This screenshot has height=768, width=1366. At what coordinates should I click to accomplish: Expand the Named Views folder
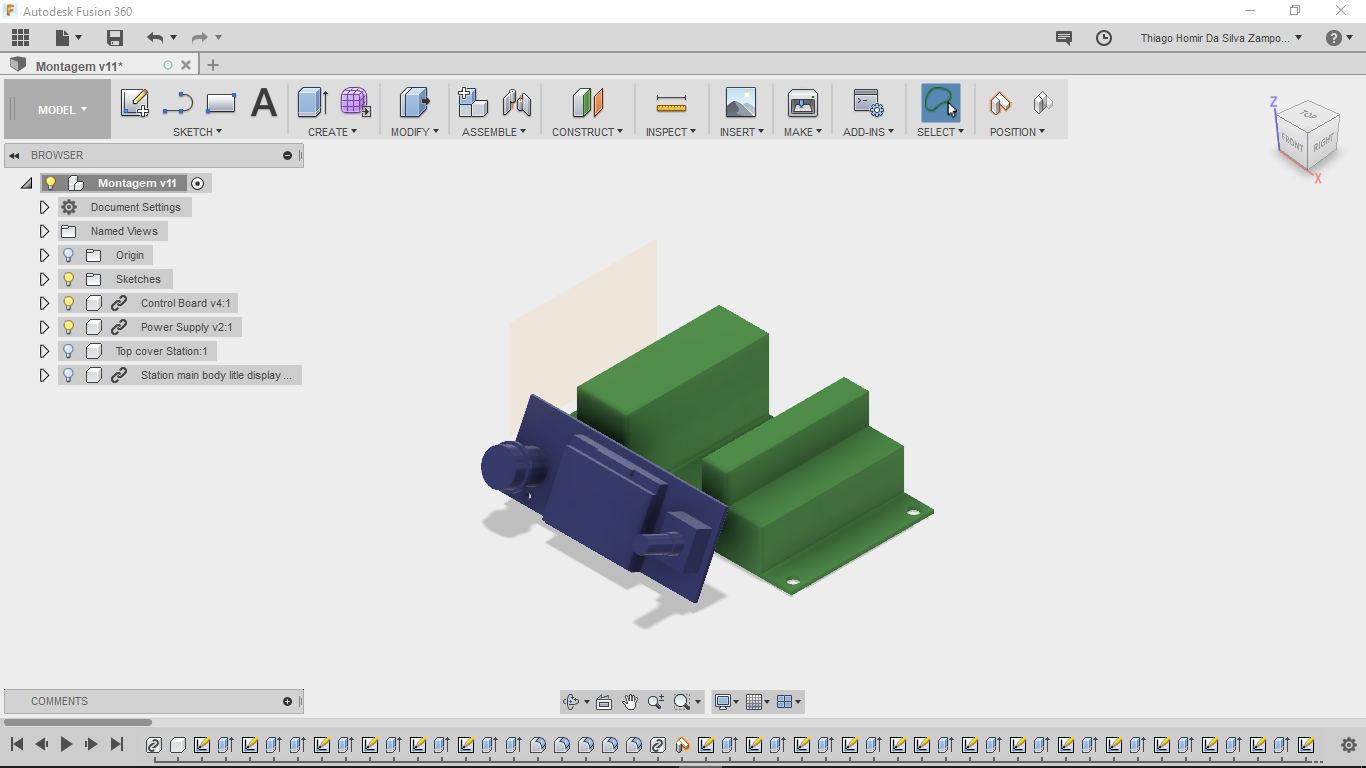(44, 231)
